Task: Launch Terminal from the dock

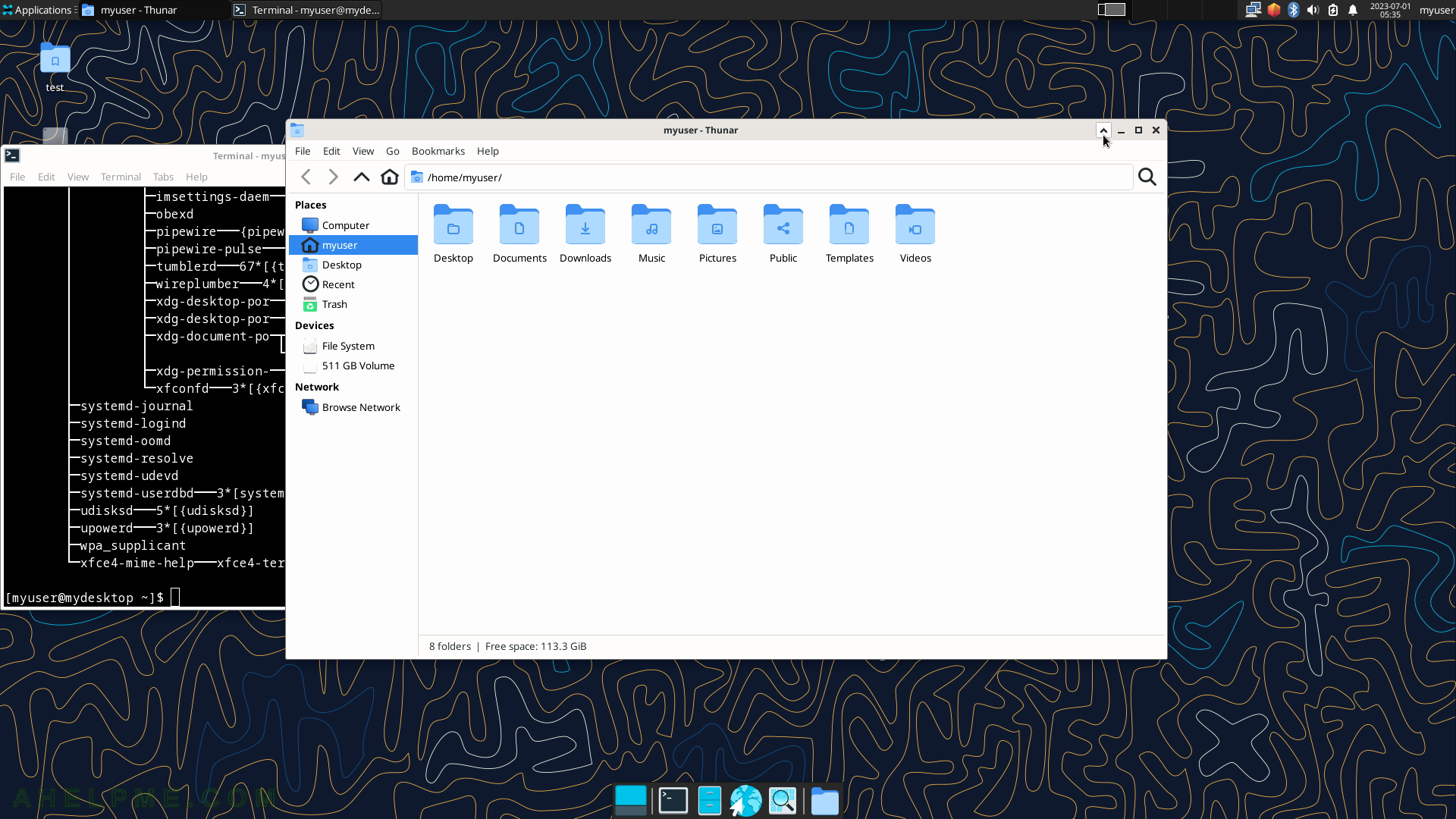Action: [673, 800]
